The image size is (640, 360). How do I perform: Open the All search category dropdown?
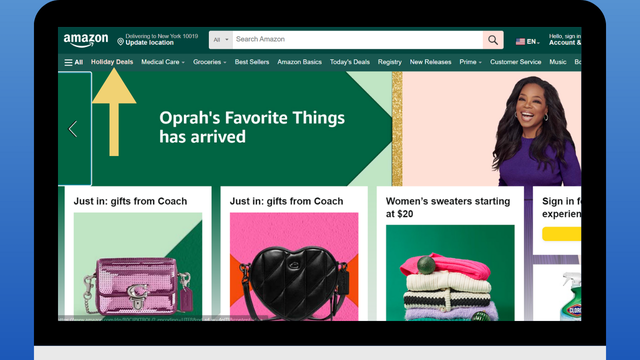[x=221, y=40]
